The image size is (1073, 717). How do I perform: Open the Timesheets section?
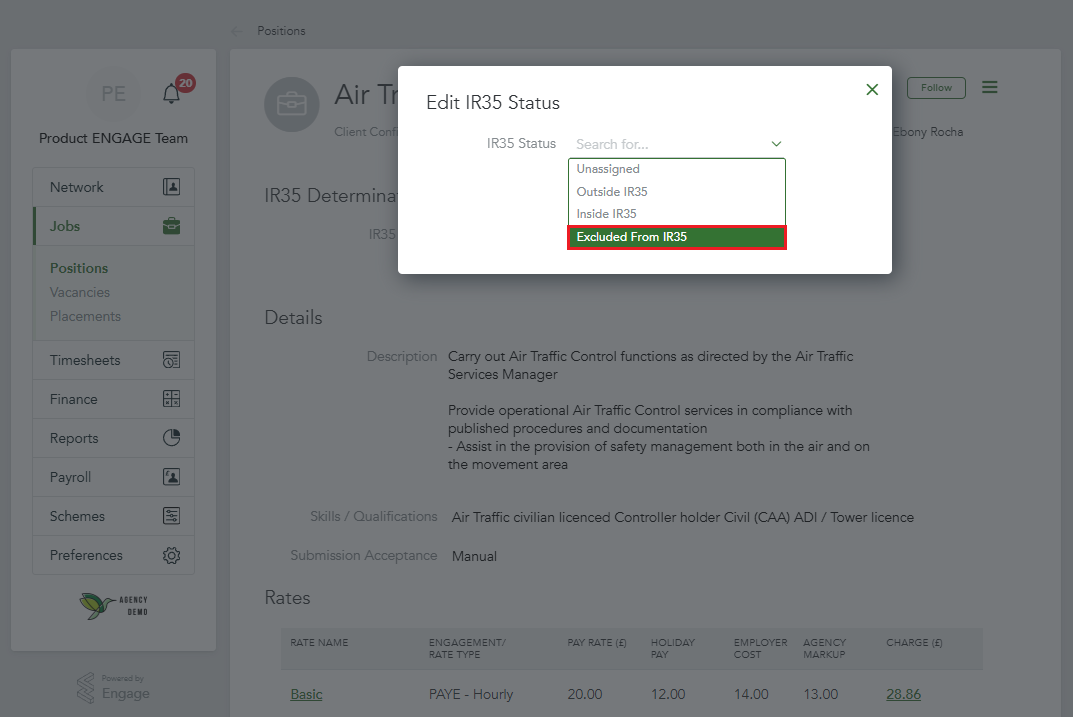click(x=114, y=360)
